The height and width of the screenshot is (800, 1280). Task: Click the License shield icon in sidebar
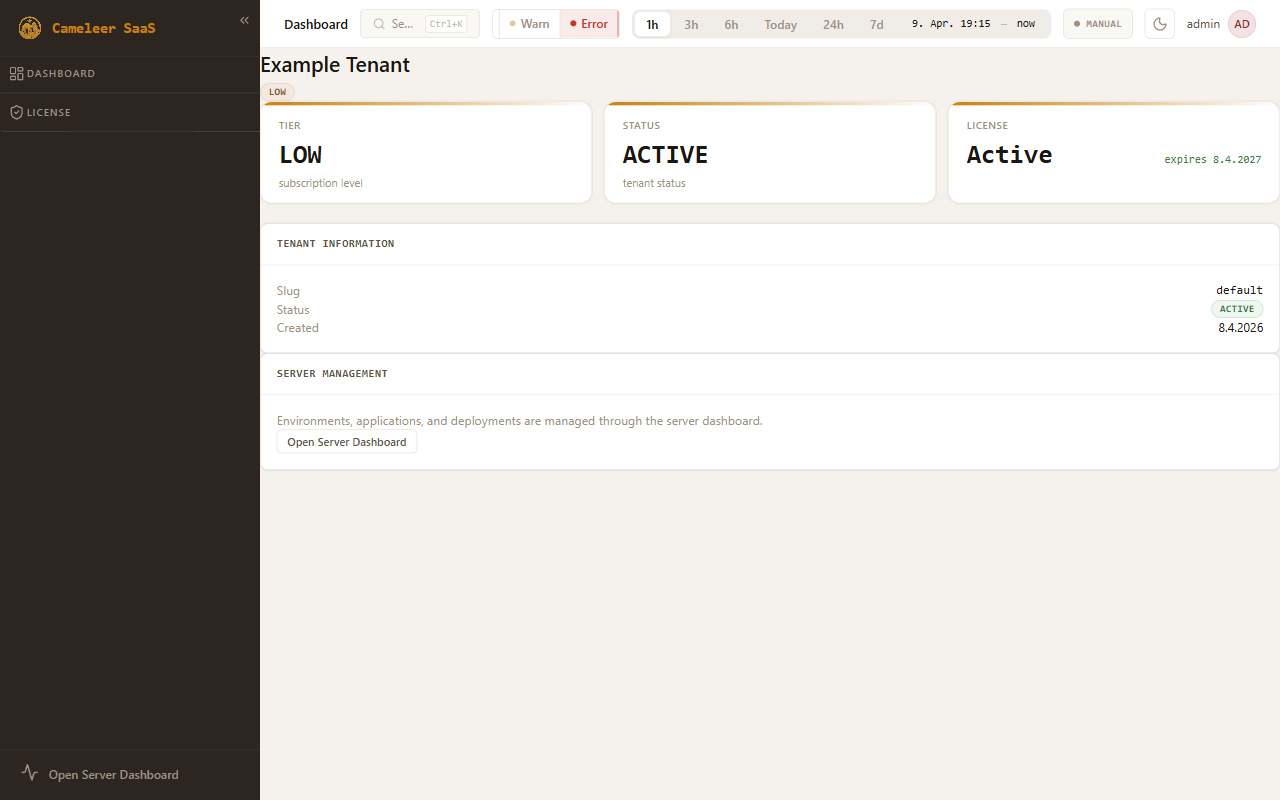[16, 113]
